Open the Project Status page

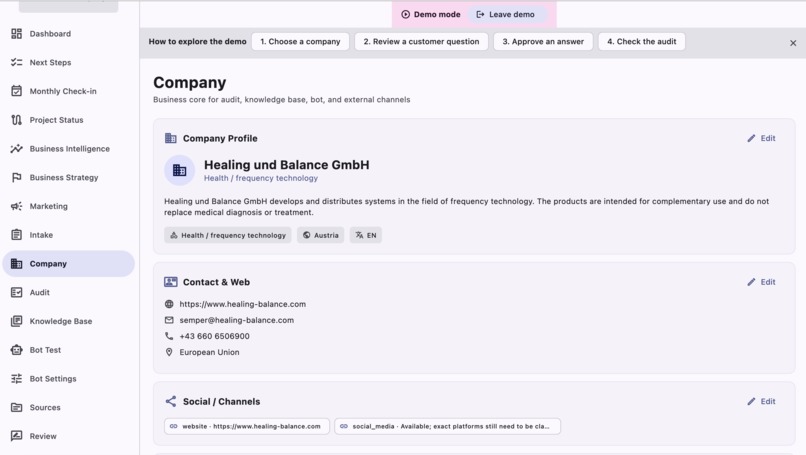pyautogui.click(x=57, y=120)
